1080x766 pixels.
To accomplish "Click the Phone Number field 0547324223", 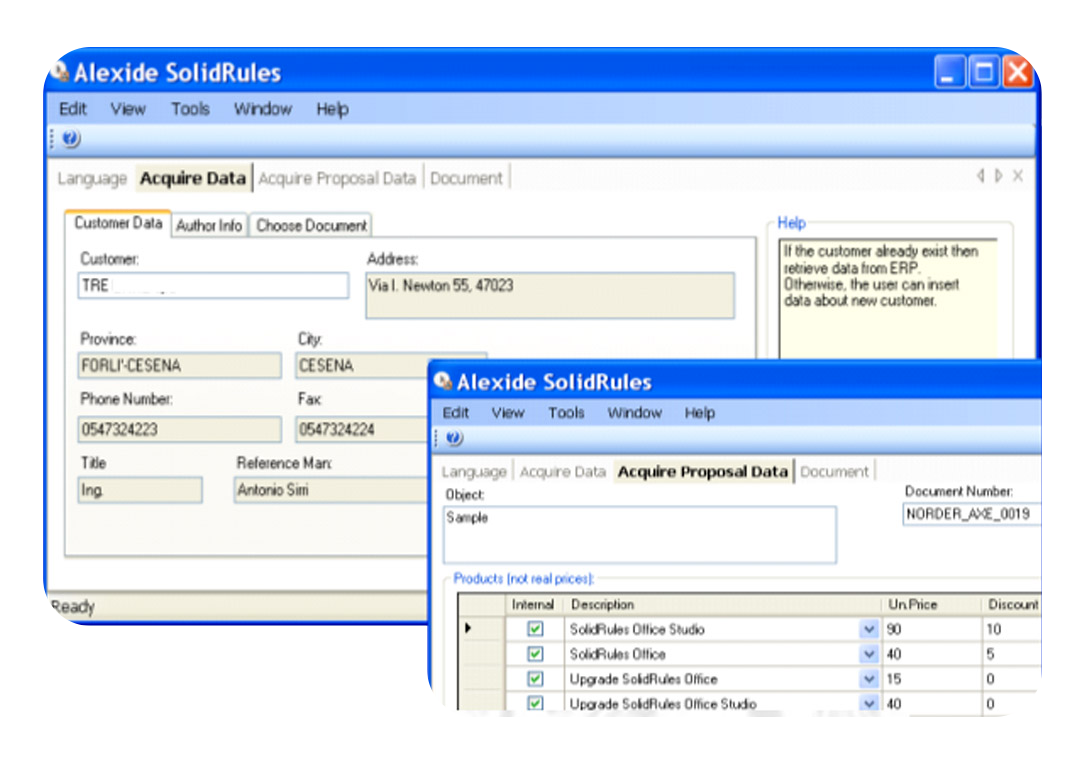I will [x=180, y=429].
